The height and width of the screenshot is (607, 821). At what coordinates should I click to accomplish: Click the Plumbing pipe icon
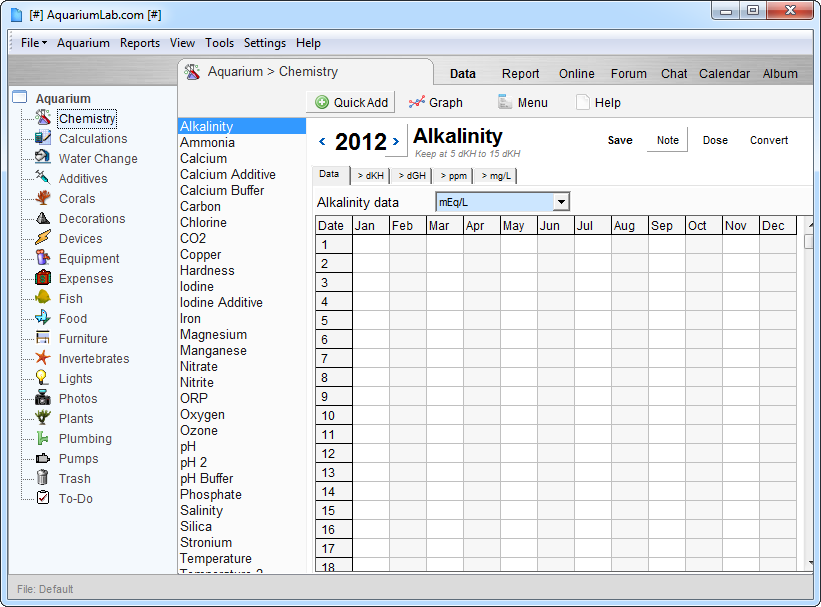[43, 438]
